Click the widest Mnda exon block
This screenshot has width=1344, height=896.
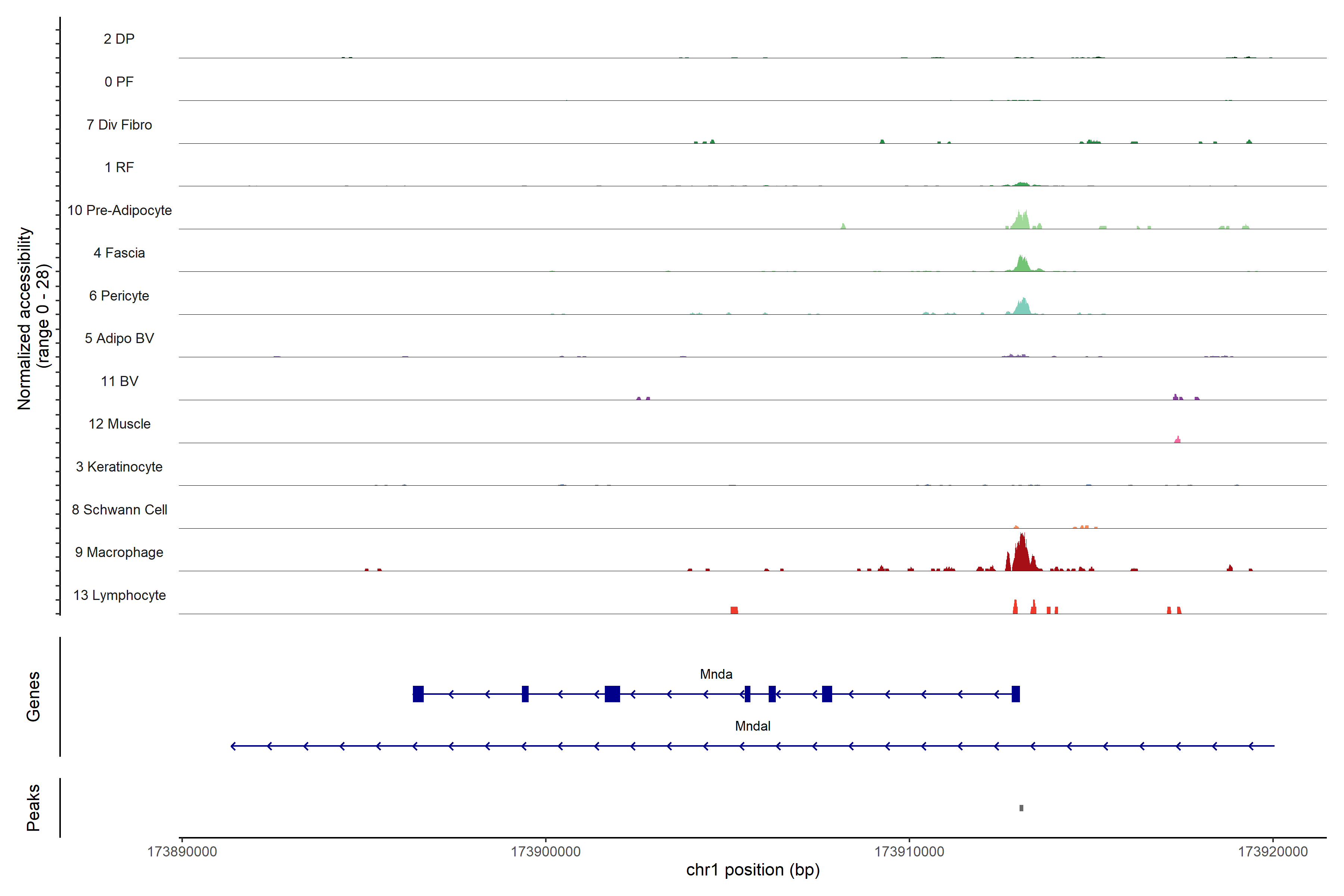pyautogui.click(x=612, y=694)
